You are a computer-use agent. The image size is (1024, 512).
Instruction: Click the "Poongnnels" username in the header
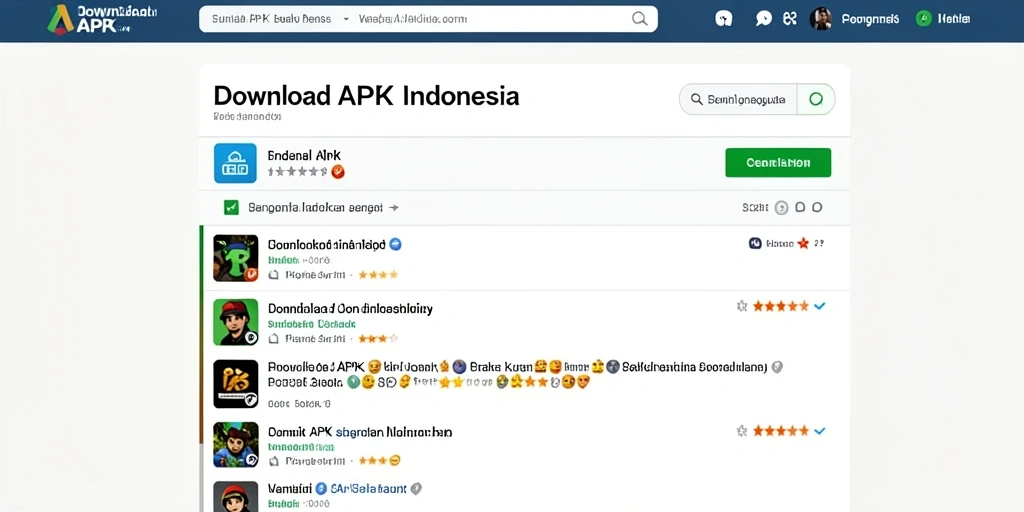tap(870, 19)
